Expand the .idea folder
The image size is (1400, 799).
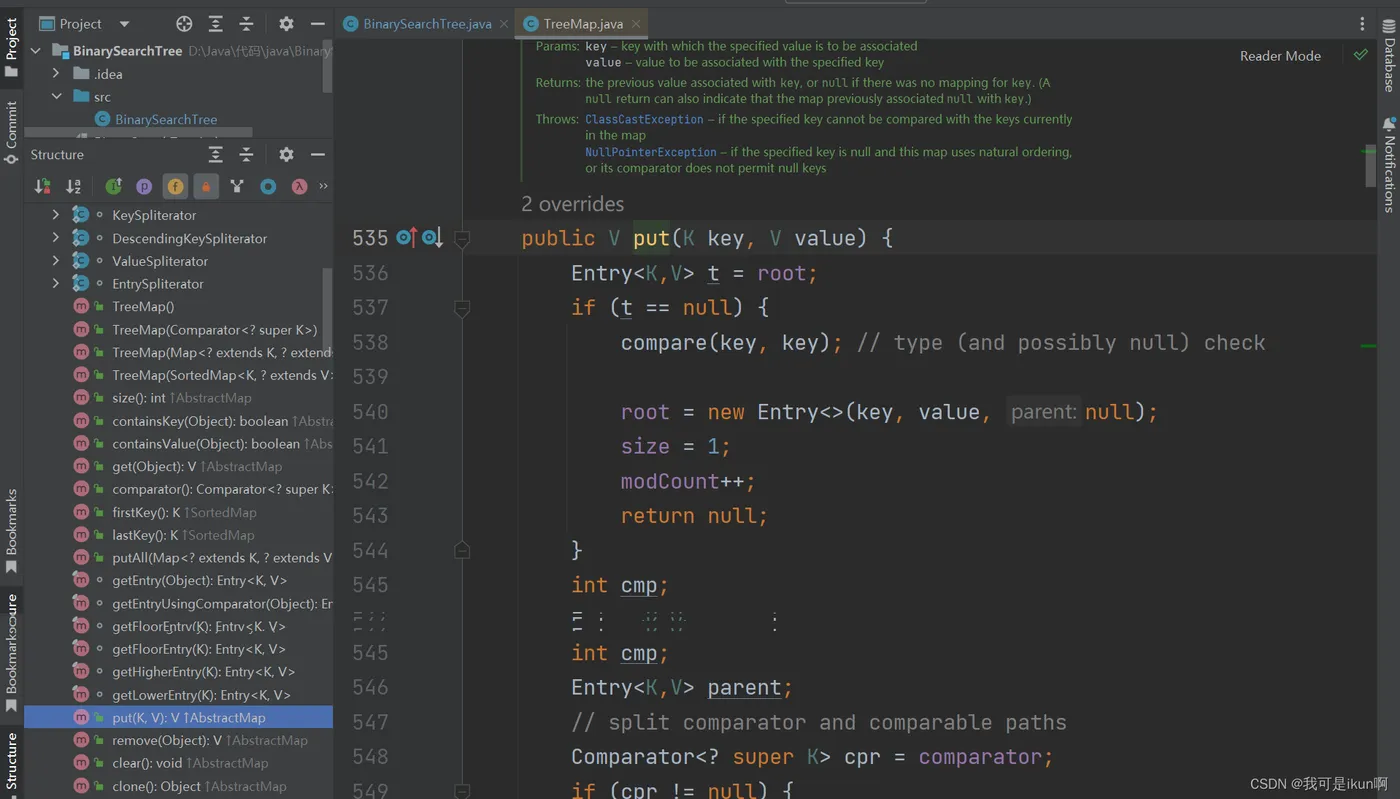coord(56,74)
